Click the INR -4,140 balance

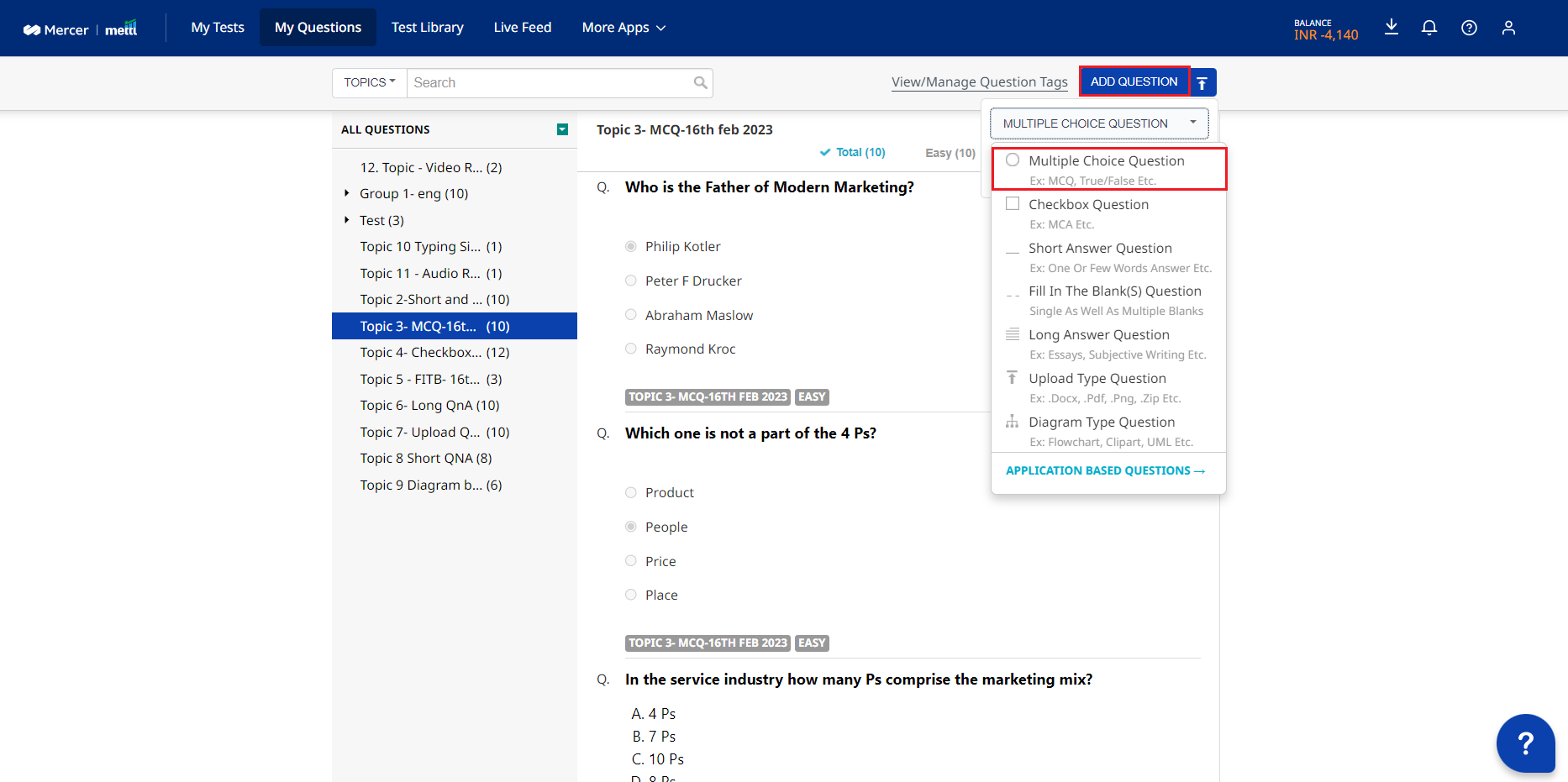(x=1326, y=34)
